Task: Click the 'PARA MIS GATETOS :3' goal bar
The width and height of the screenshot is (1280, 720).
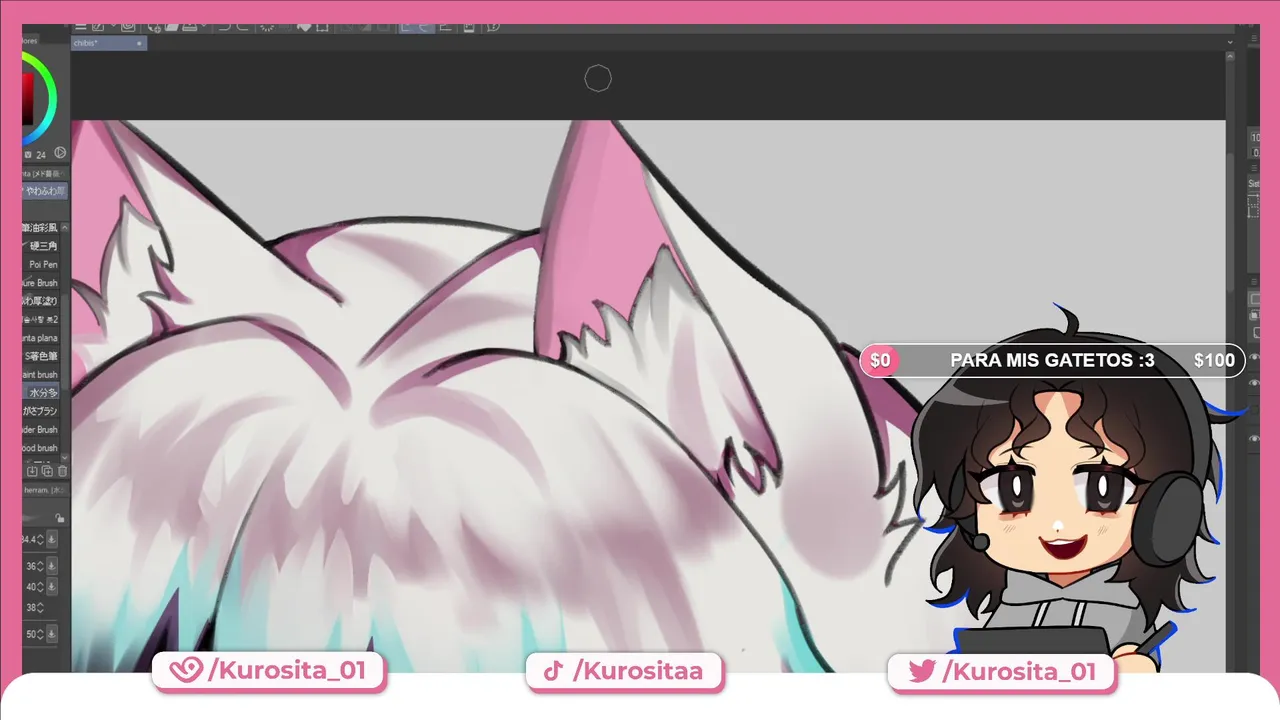Action: pos(1053,360)
